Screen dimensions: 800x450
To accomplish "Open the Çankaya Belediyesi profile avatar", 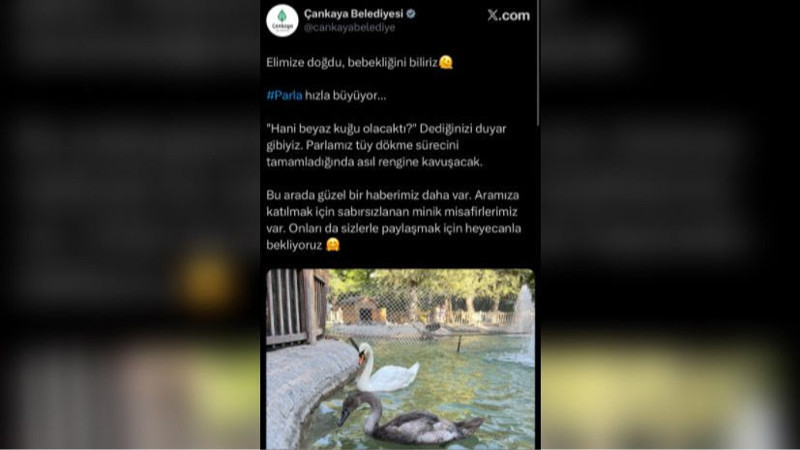I will point(282,20).
